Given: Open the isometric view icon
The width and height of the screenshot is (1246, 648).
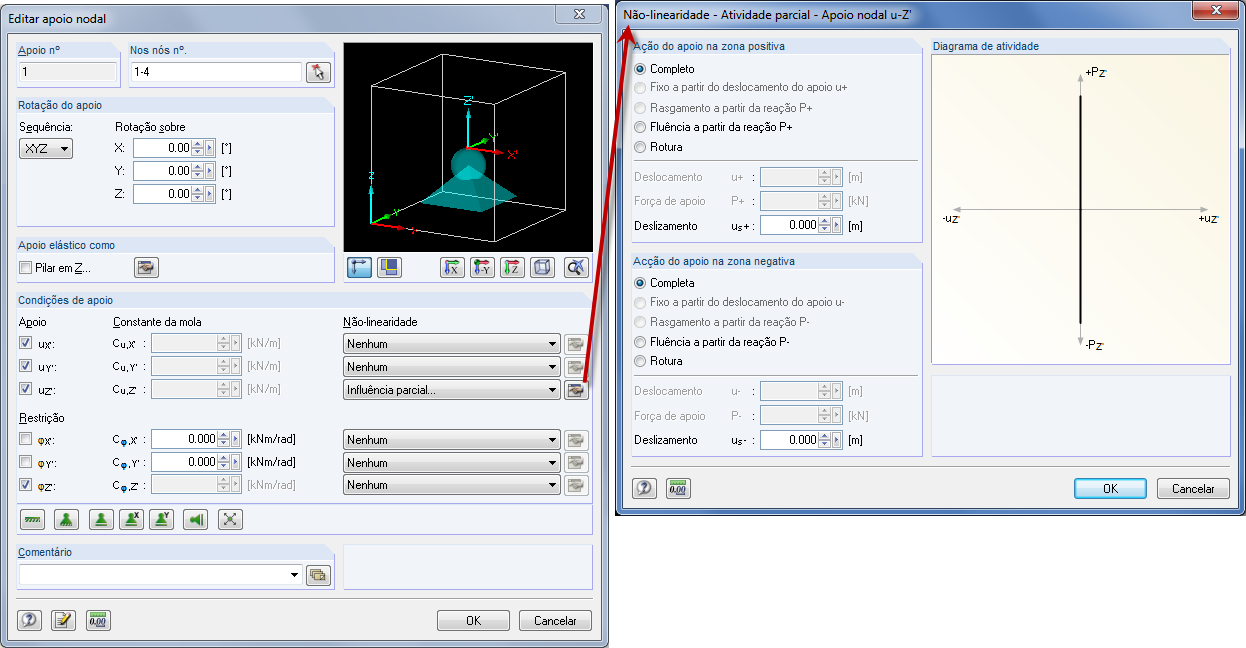Looking at the screenshot, I should [543, 267].
